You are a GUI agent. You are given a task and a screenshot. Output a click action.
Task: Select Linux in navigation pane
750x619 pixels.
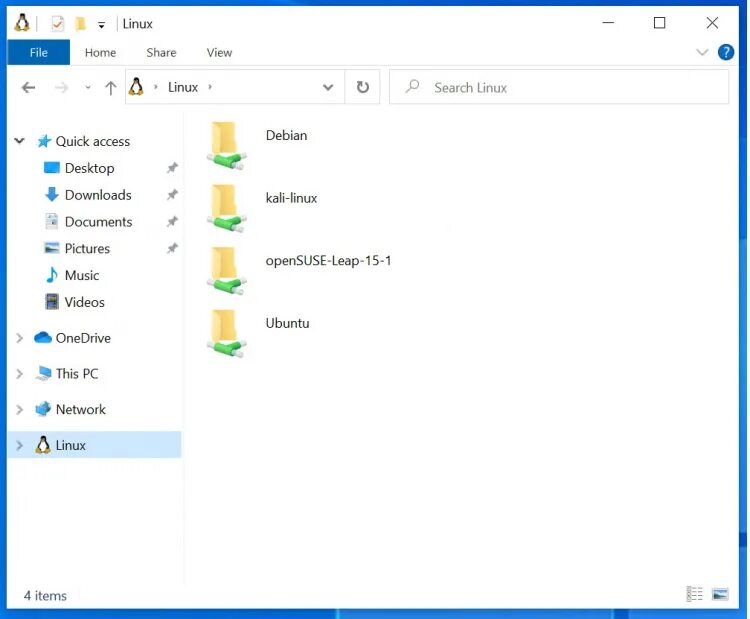(70, 445)
